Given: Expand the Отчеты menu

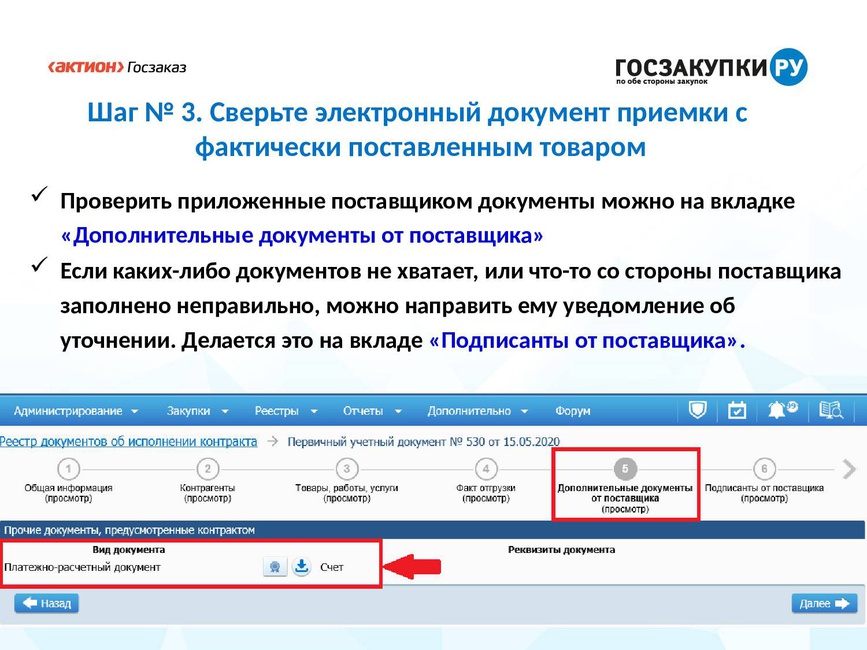Looking at the screenshot, I should (x=372, y=411).
